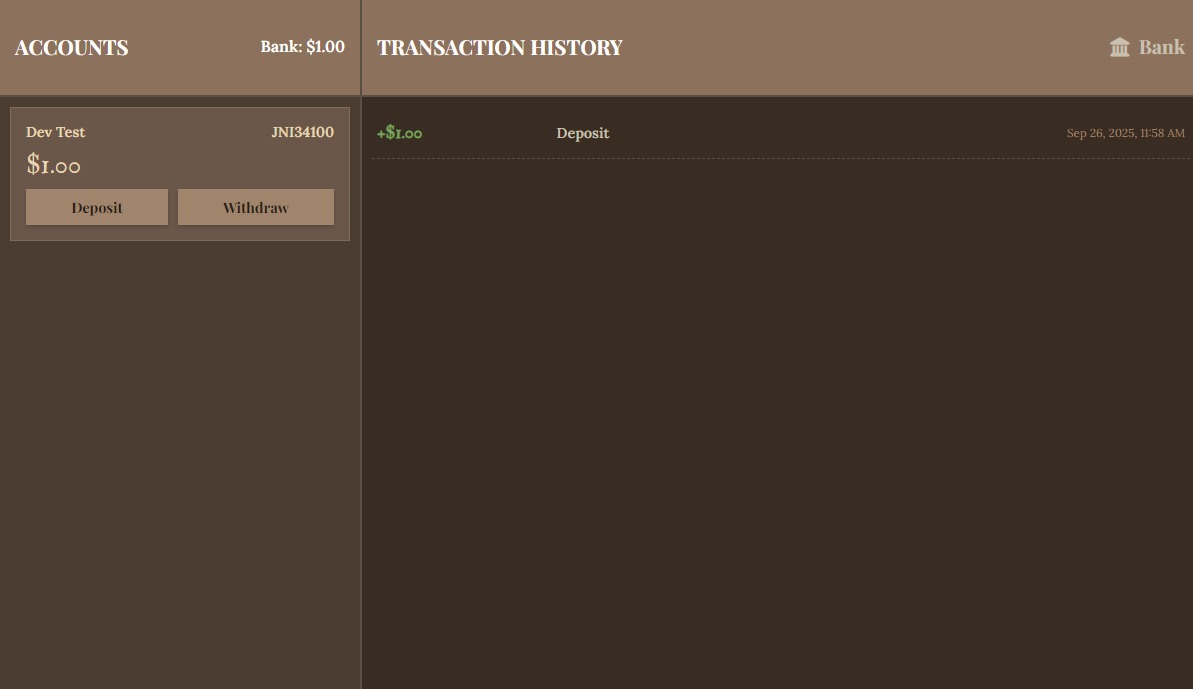Click the vertical divider between the panels
This screenshot has height=689, width=1193.
pyautogui.click(x=361, y=400)
